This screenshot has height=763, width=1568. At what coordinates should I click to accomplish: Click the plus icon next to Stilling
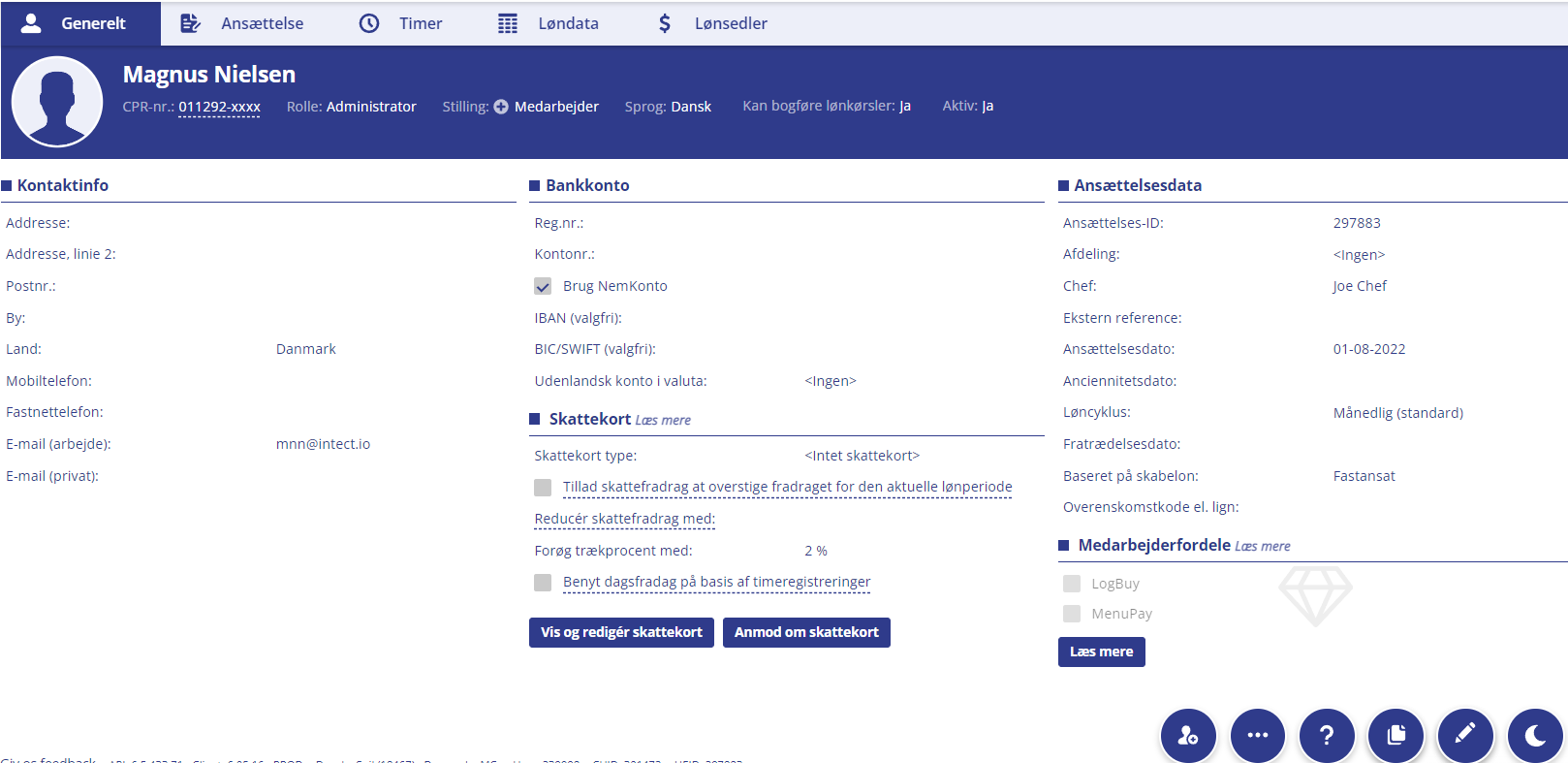point(501,107)
